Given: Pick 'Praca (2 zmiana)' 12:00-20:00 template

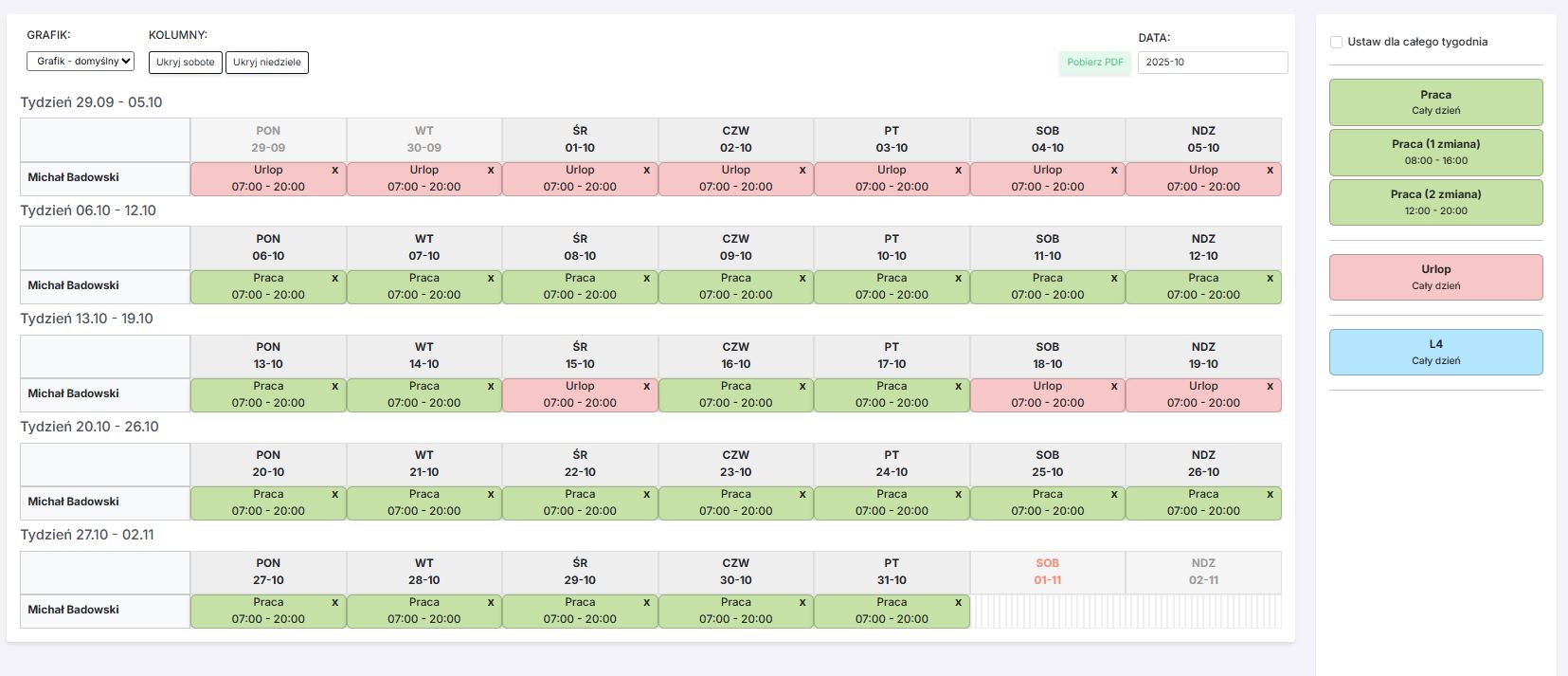Looking at the screenshot, I should pos(1435,202).
